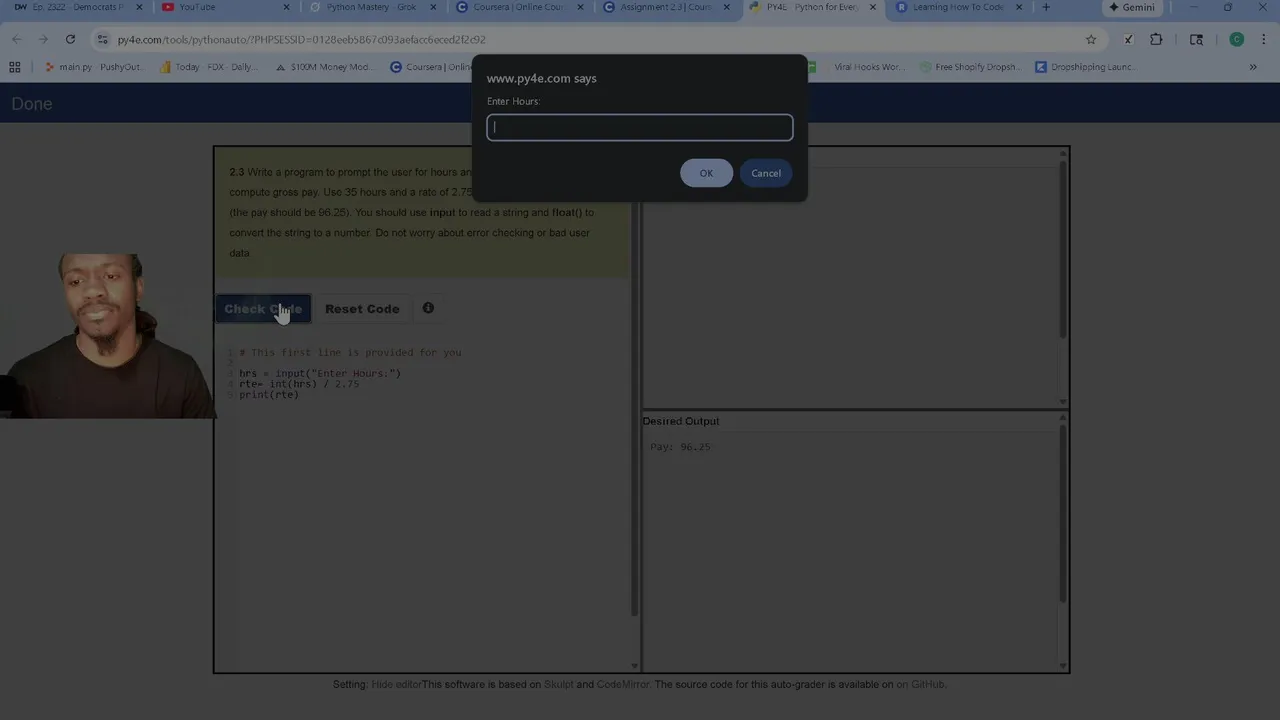Open the media control icon in toolbar
Viewport: 1280px width, 720px height.
point(1196,39)
